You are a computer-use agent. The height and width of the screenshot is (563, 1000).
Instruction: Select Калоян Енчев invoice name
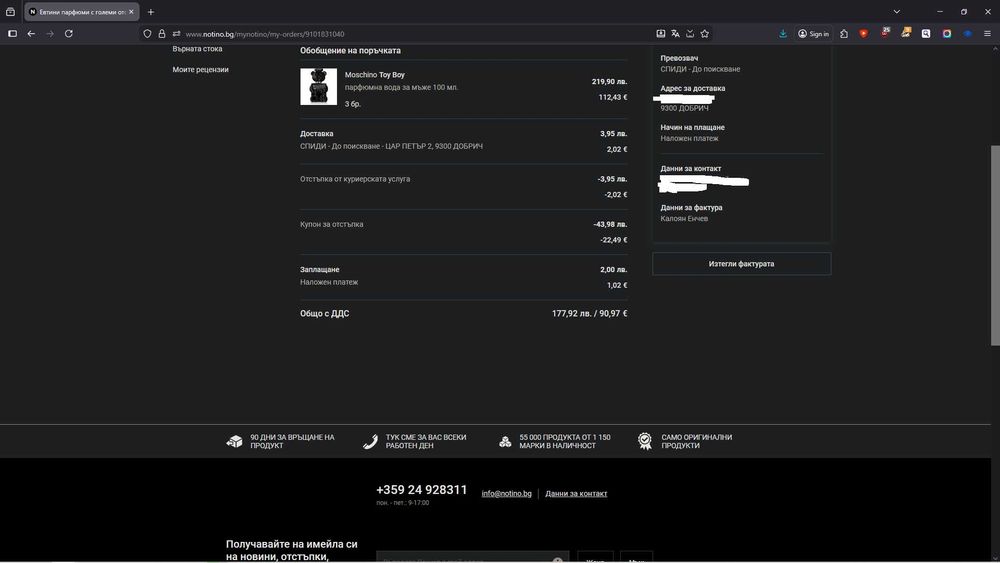(684, 219)
